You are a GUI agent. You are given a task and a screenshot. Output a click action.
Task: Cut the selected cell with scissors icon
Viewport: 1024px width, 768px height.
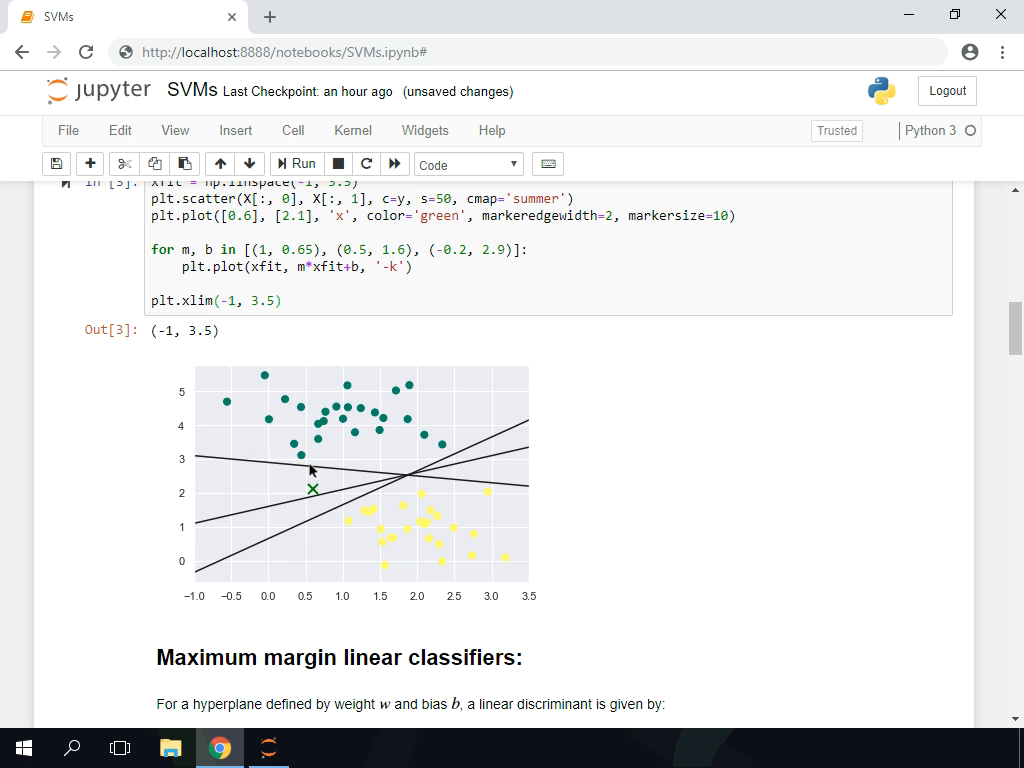(122, 163)
